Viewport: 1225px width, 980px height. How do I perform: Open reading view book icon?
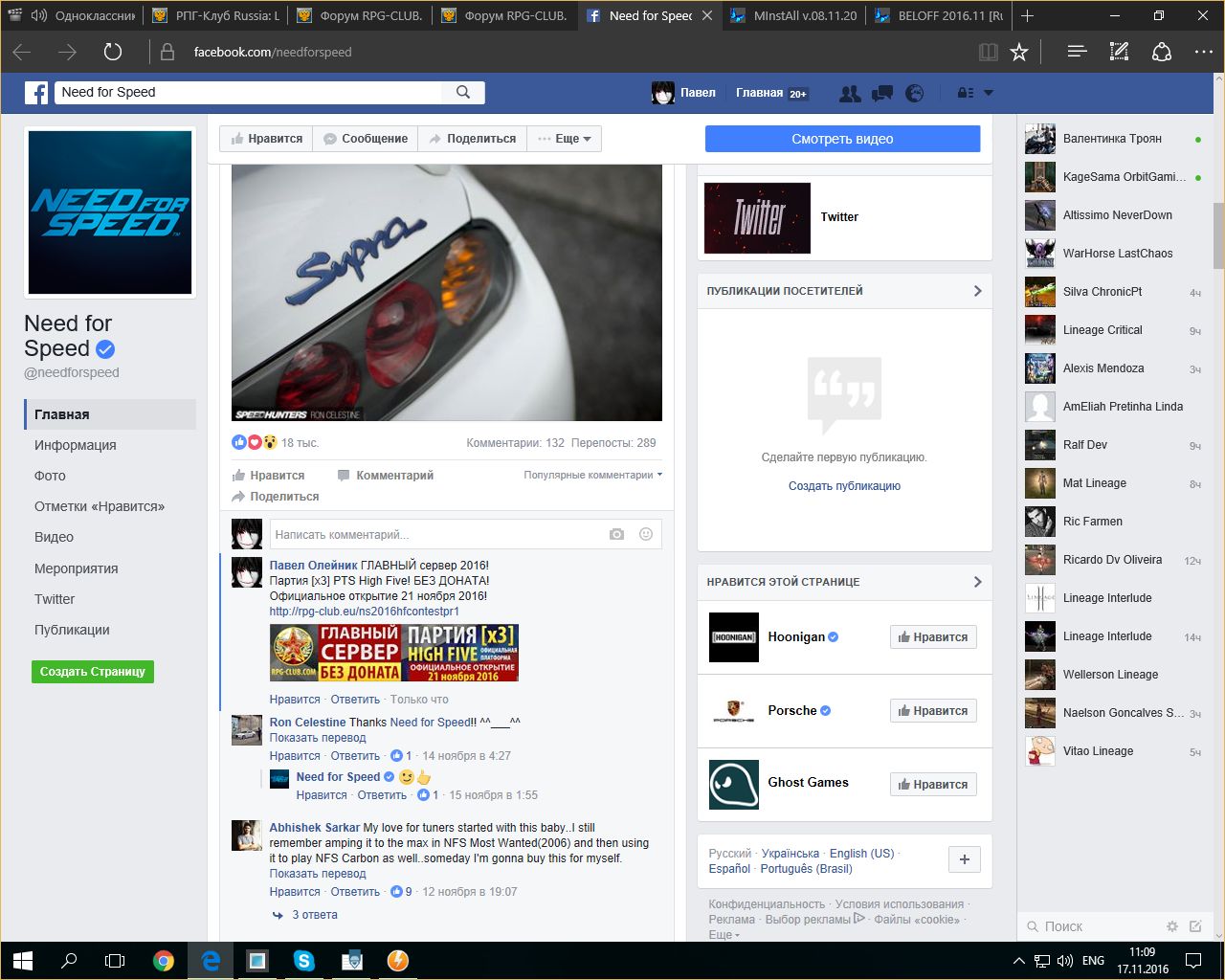click(x=989, y=52)
